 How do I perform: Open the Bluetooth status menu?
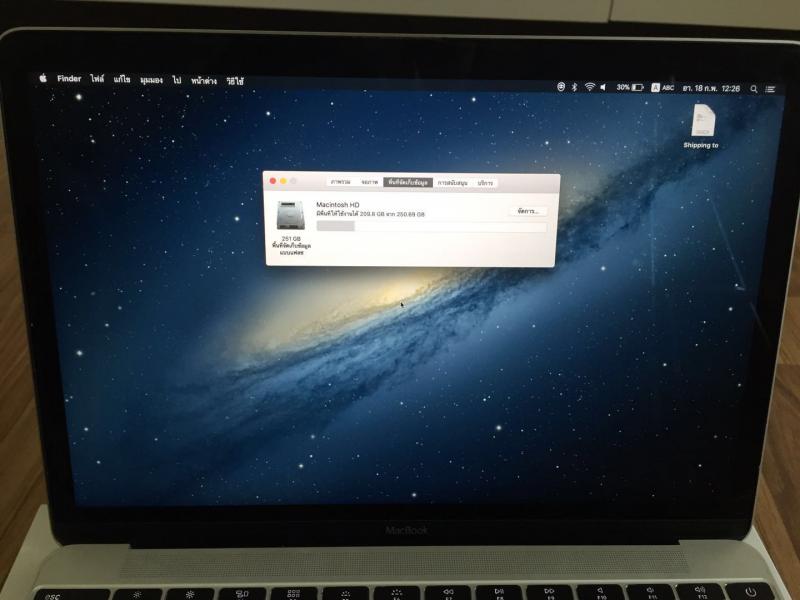(574, 87)
